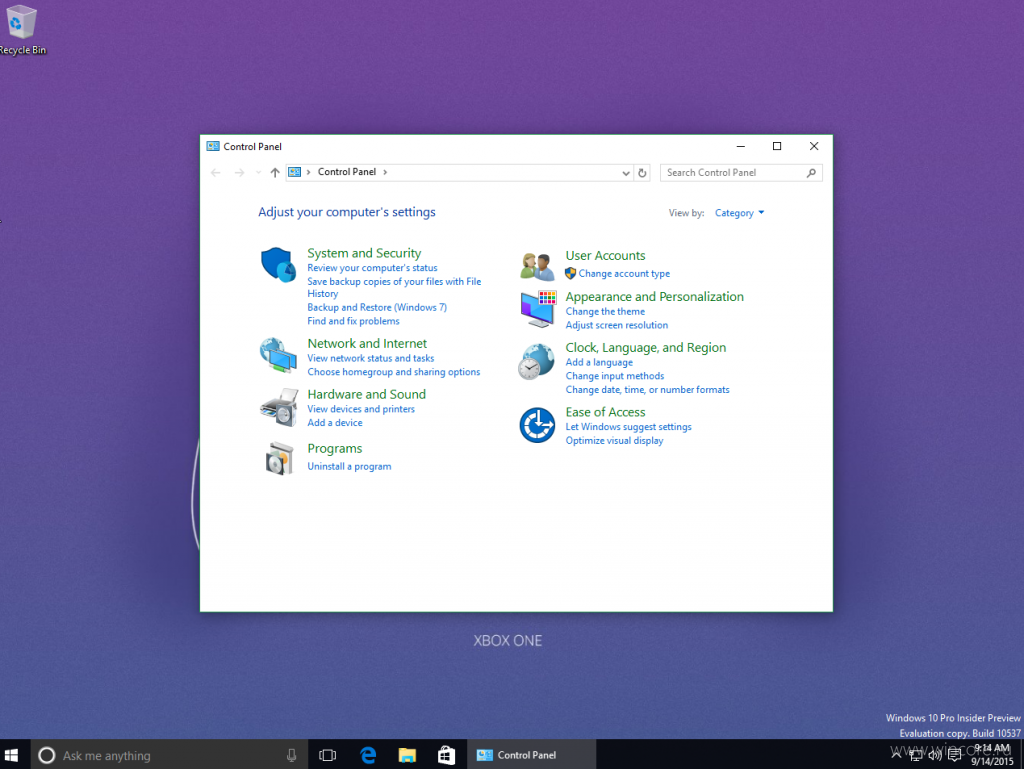Click the volume icon in the system tray
The width and height of the screenshot is (1024, 769).
935,755
